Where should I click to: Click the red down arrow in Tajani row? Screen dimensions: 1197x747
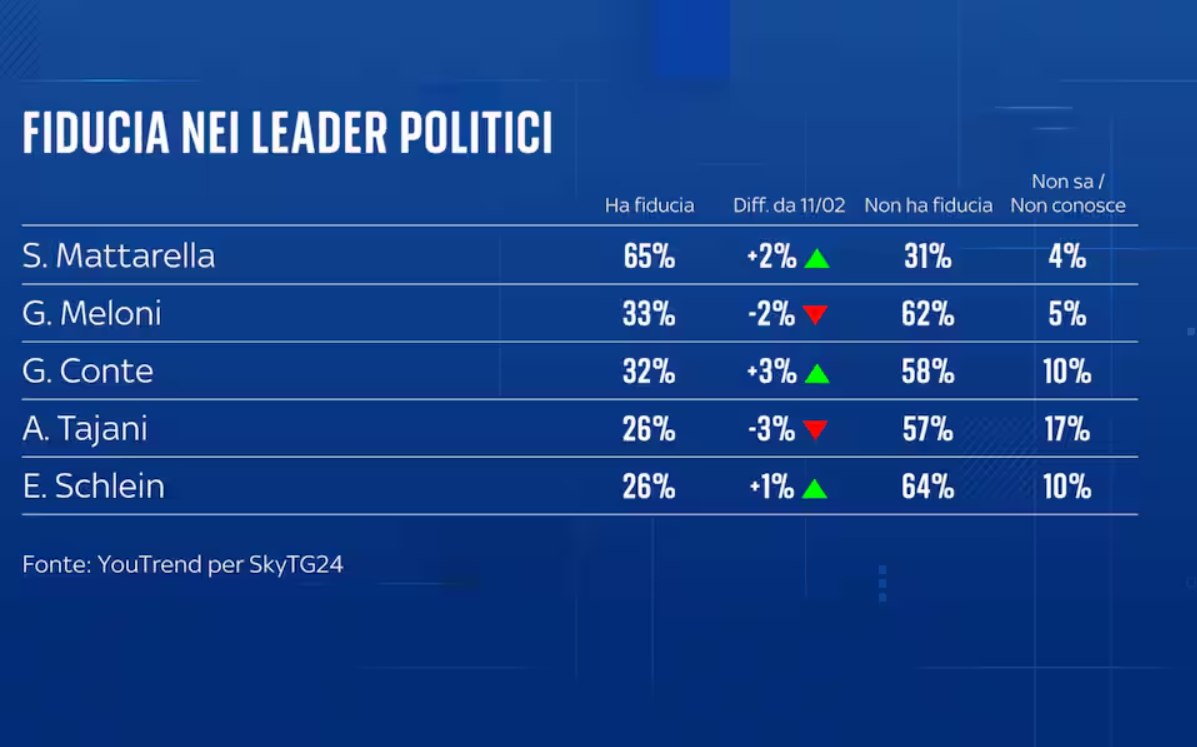tap(815, 430)
